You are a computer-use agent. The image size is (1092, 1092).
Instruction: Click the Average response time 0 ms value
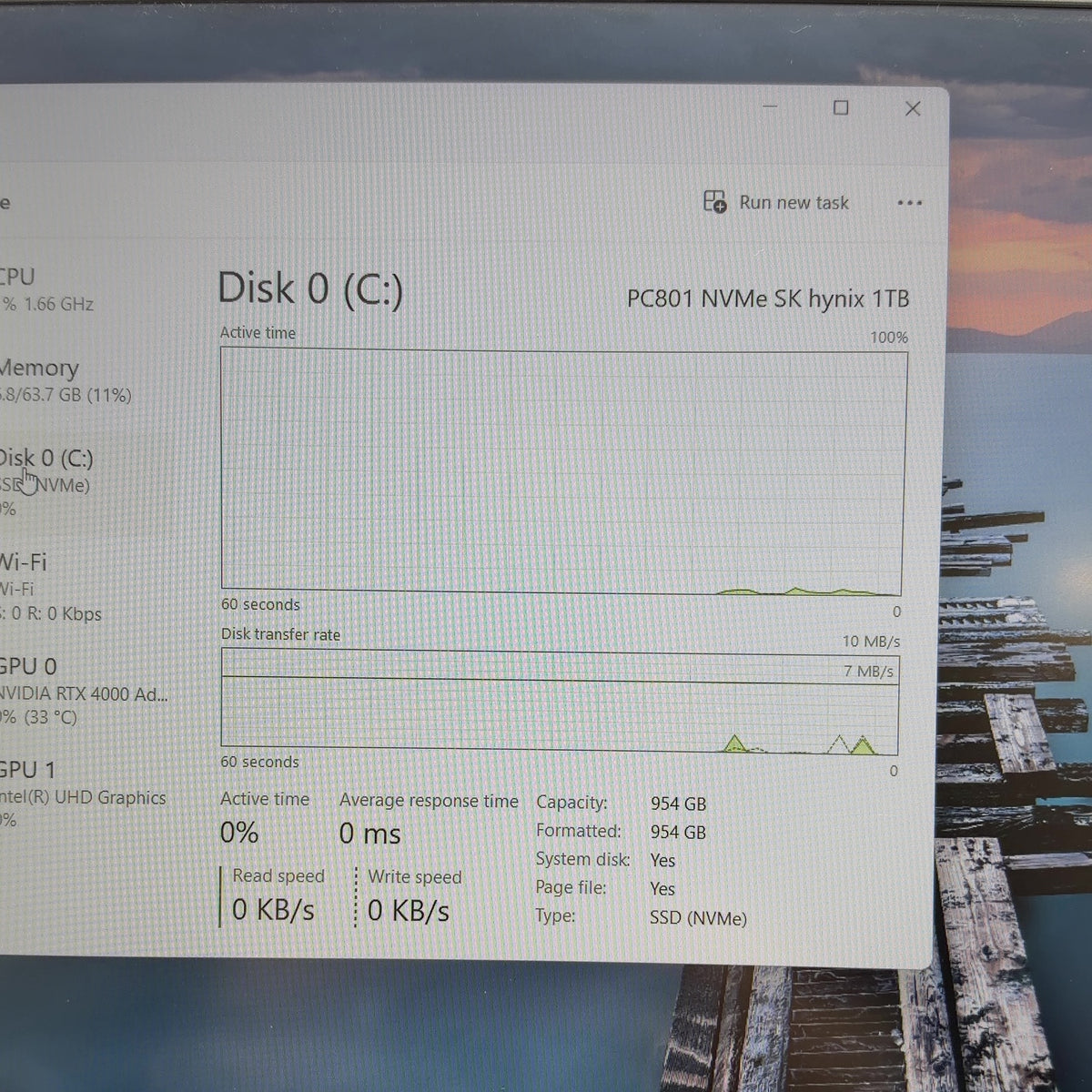click(369, 834)
